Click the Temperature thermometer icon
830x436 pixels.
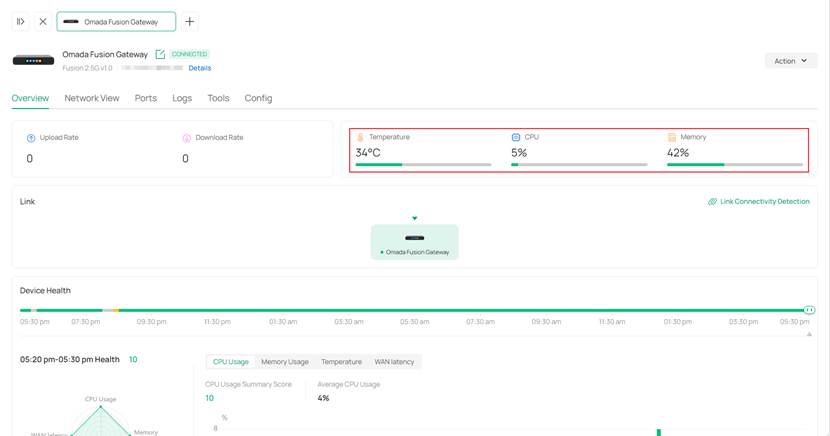coord(360,137)
